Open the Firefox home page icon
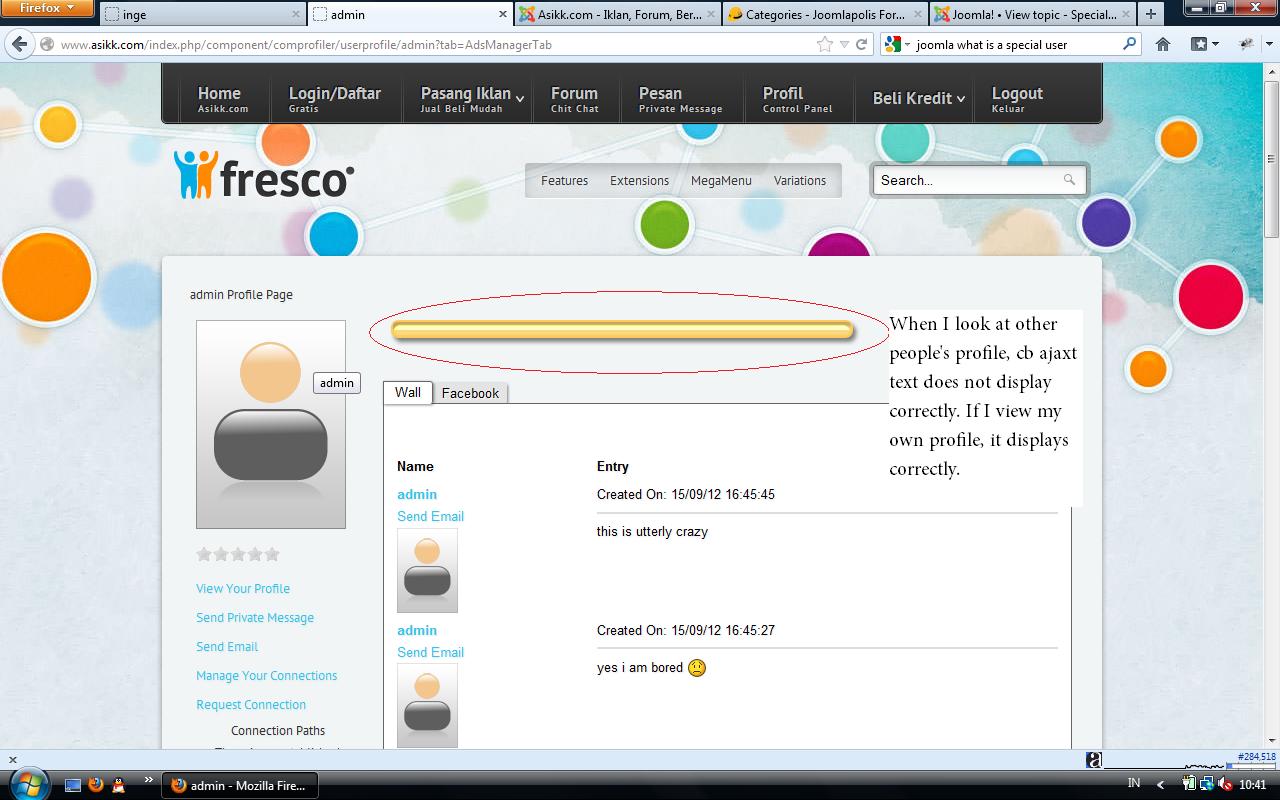The image size is (1280, 800). tap(1163, 44)
